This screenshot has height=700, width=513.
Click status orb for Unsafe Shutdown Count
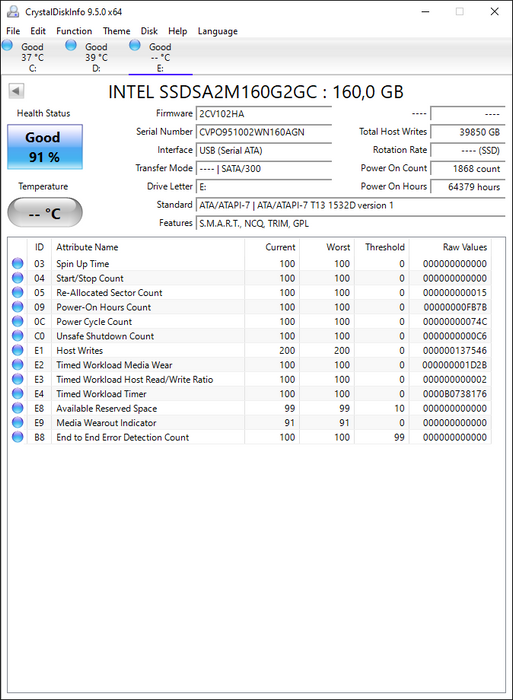coord(17,336)
